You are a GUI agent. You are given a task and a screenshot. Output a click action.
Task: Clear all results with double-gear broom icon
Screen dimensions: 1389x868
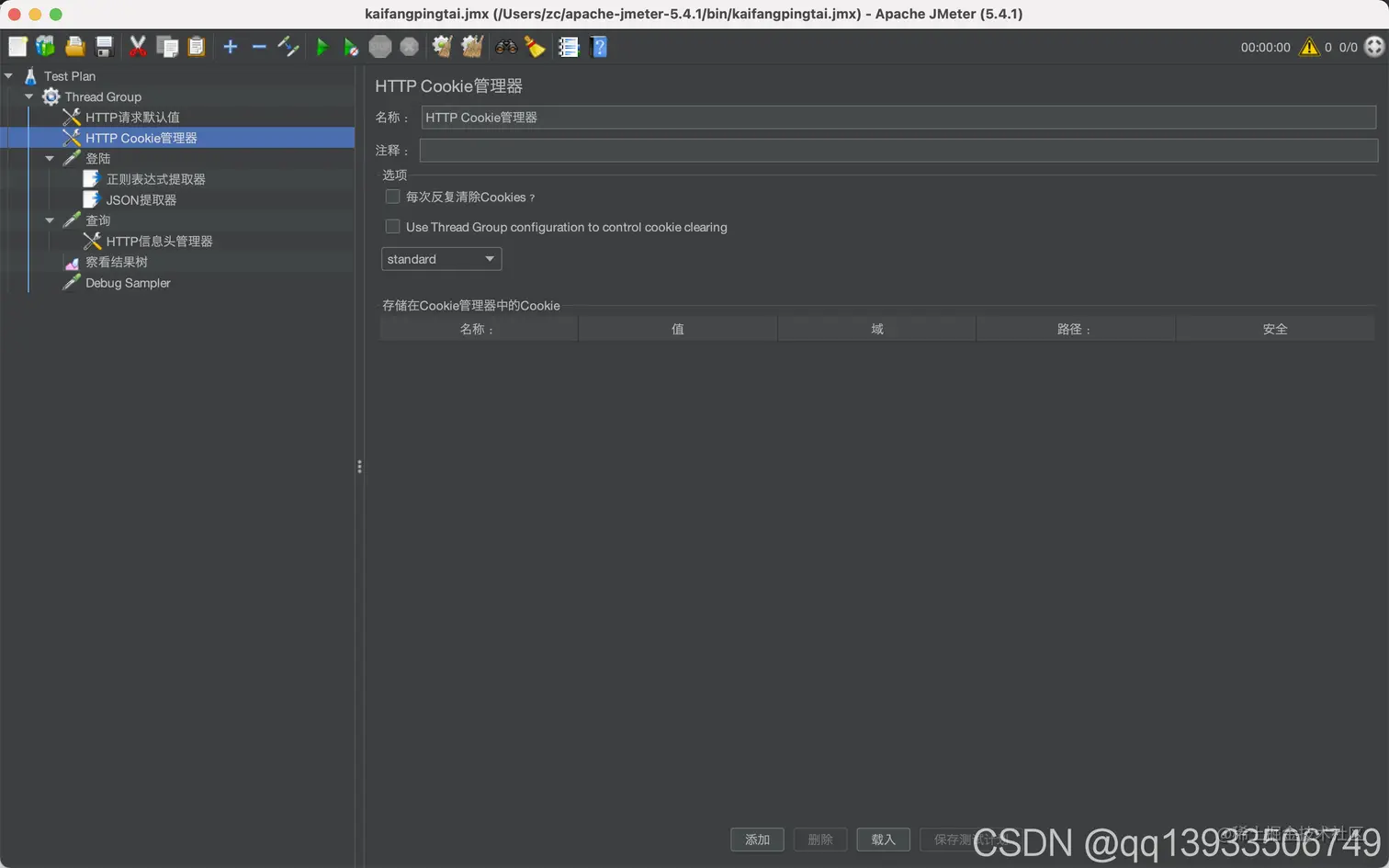click(472, 47)
